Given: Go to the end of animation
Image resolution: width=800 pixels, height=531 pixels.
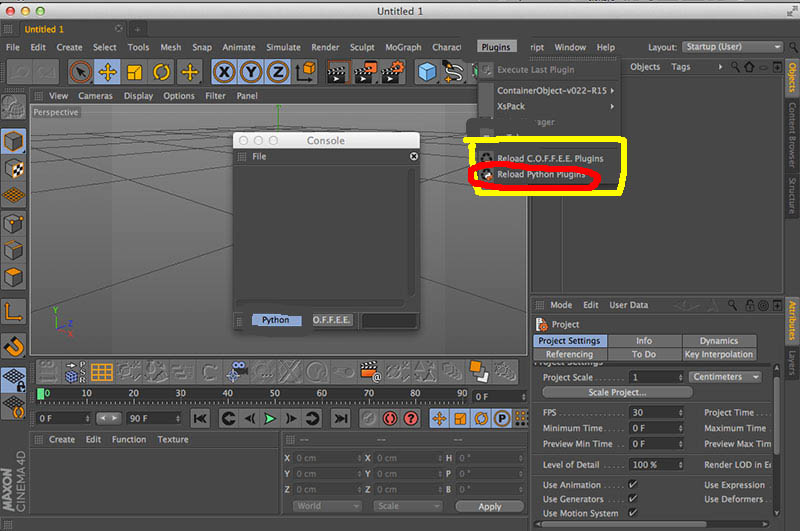Looking at the screenshot, I should [x=340, y=419].
